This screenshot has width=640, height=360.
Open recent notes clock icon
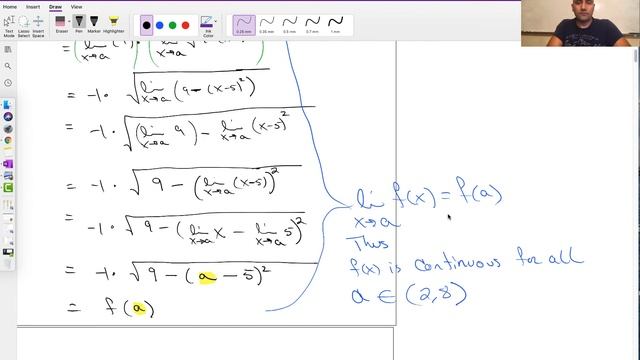coord(8,83)
